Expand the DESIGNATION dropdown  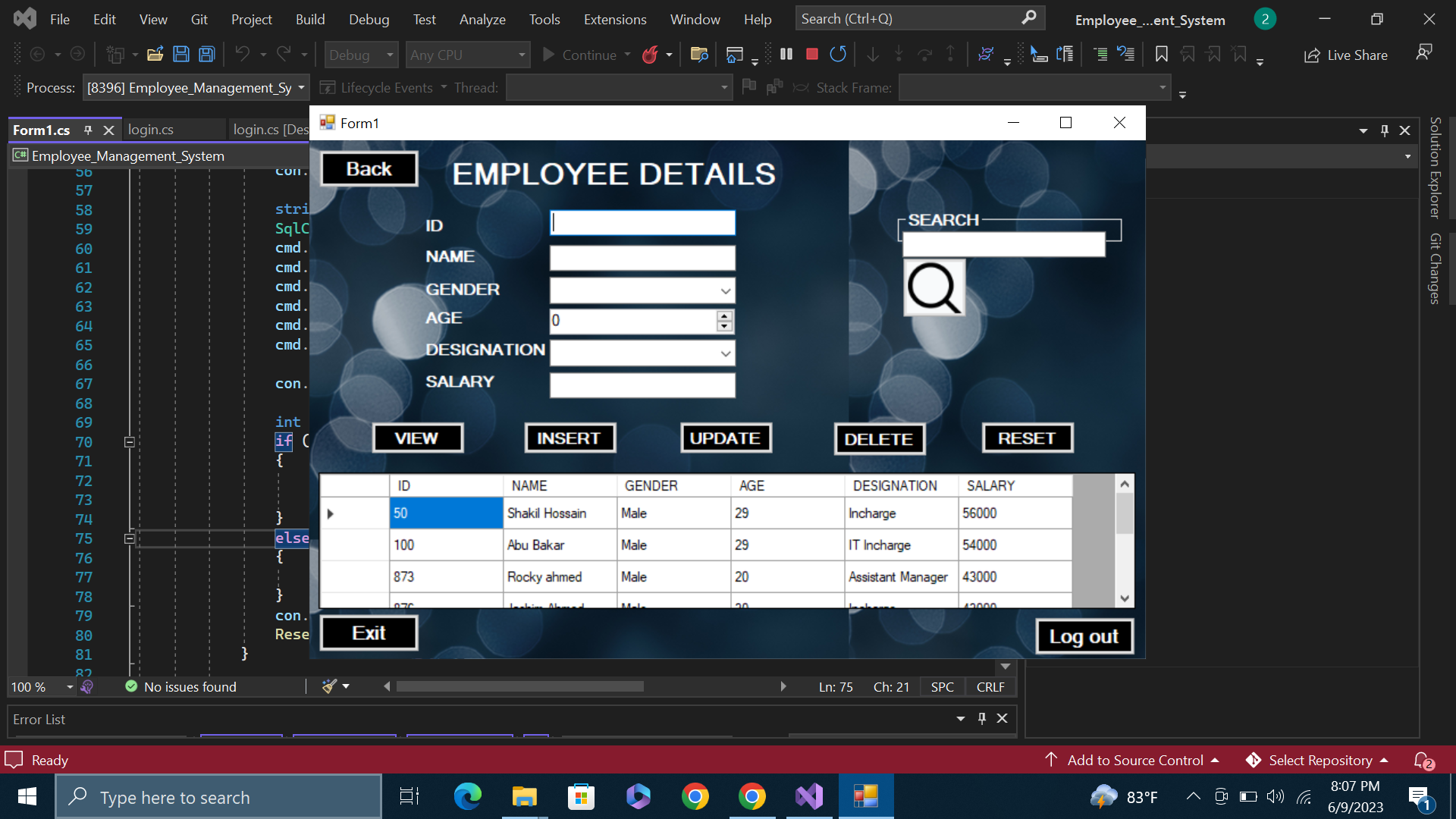coord(725,353)
